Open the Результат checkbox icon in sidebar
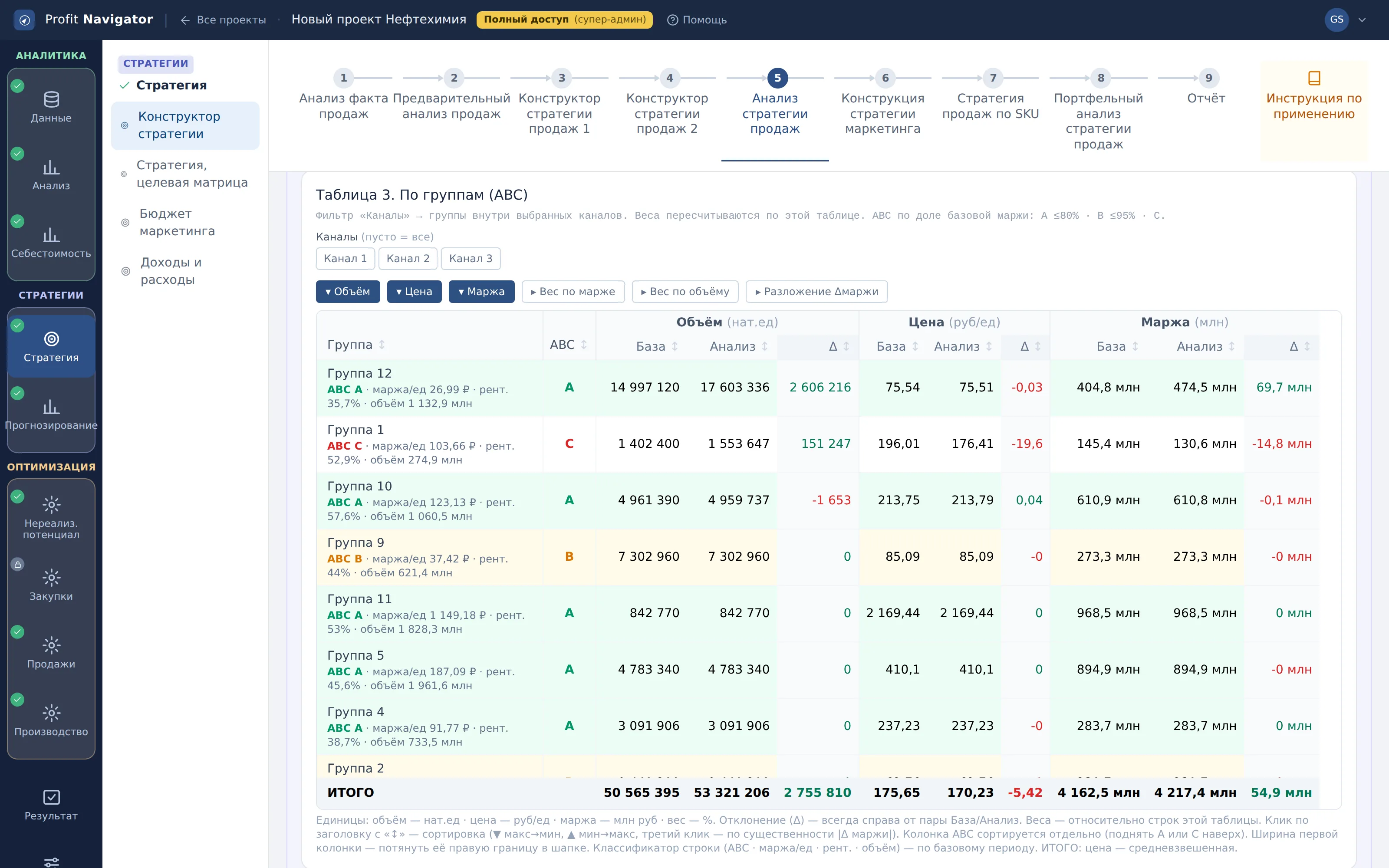This screenshot has width=1389, height=868. click(x=51, y=797)
